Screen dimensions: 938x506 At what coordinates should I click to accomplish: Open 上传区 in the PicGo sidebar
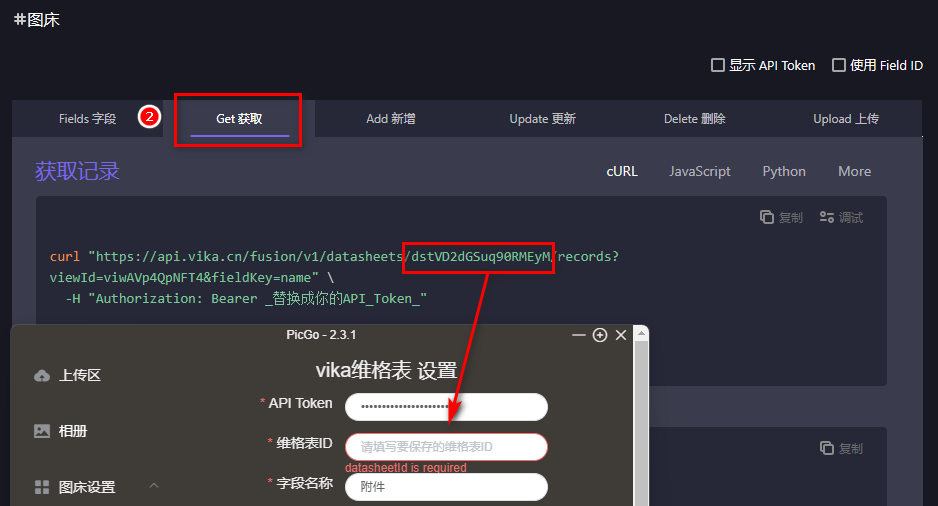point(80,375)
